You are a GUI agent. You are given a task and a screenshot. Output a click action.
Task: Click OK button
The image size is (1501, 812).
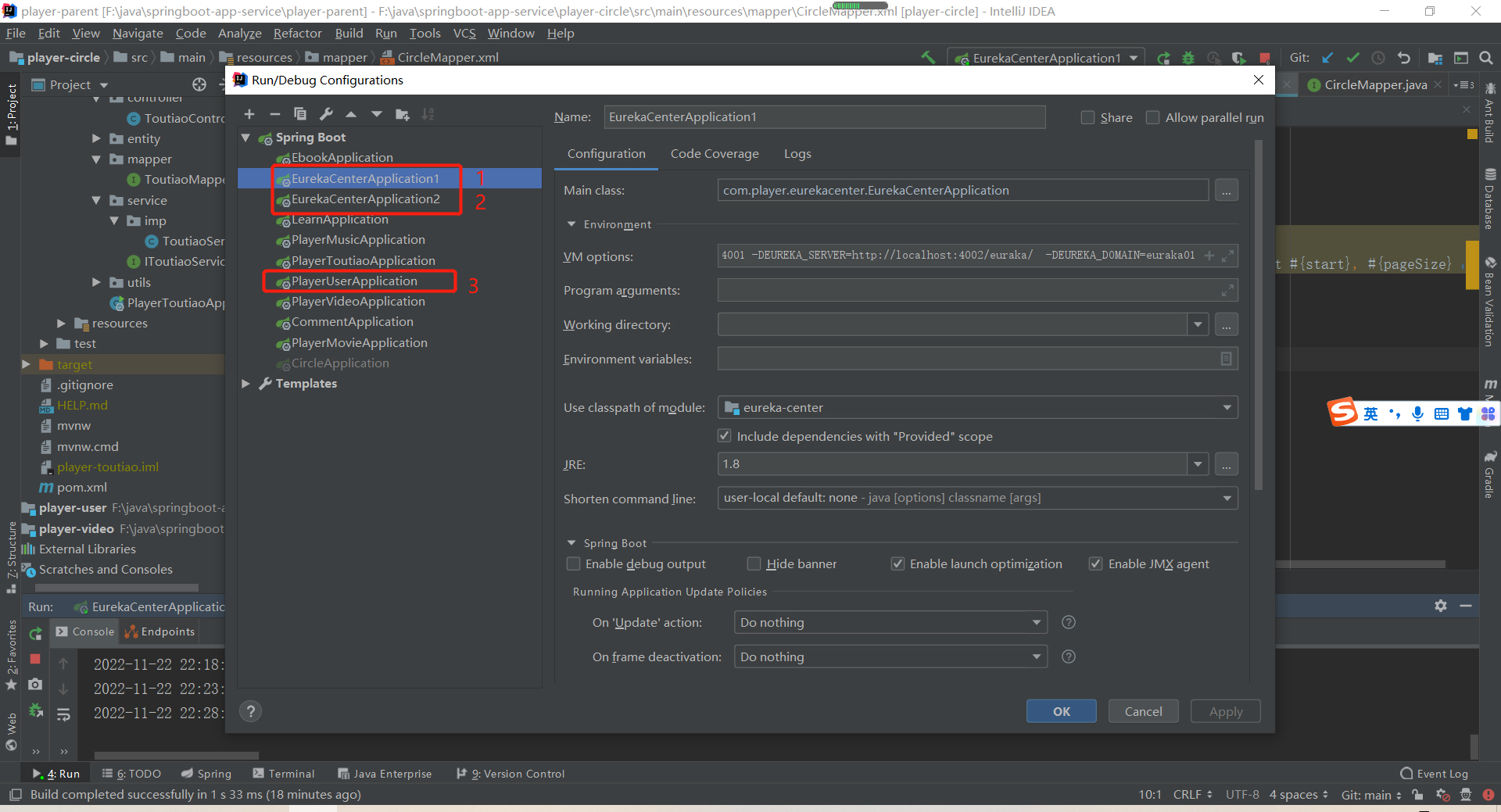coord(1062,711)
